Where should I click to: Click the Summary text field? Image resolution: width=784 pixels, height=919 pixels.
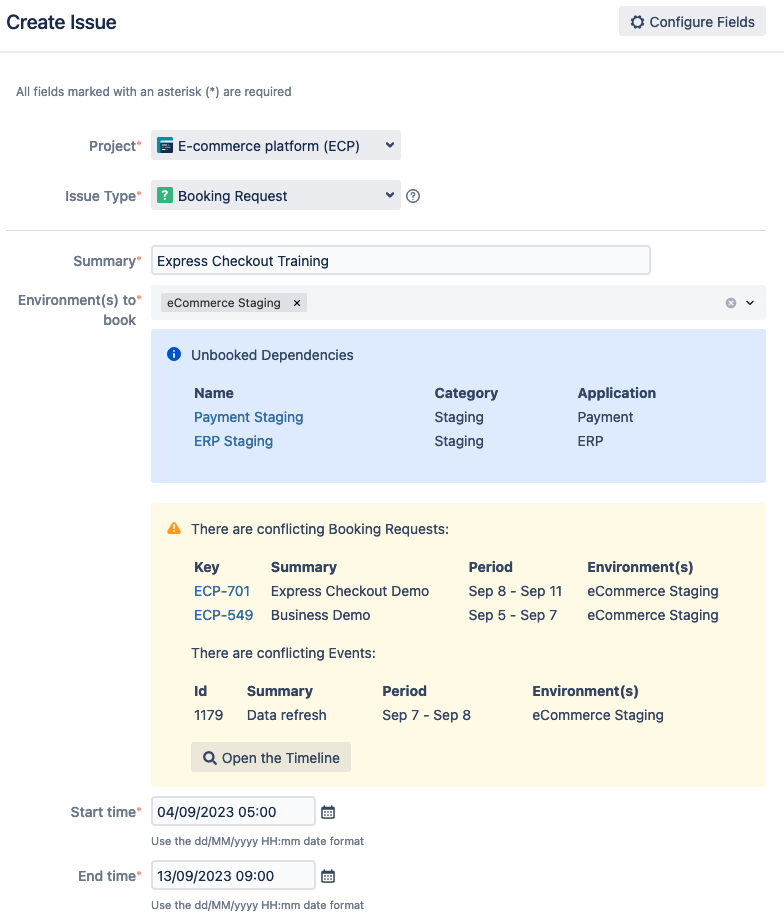tap(400, 261)
